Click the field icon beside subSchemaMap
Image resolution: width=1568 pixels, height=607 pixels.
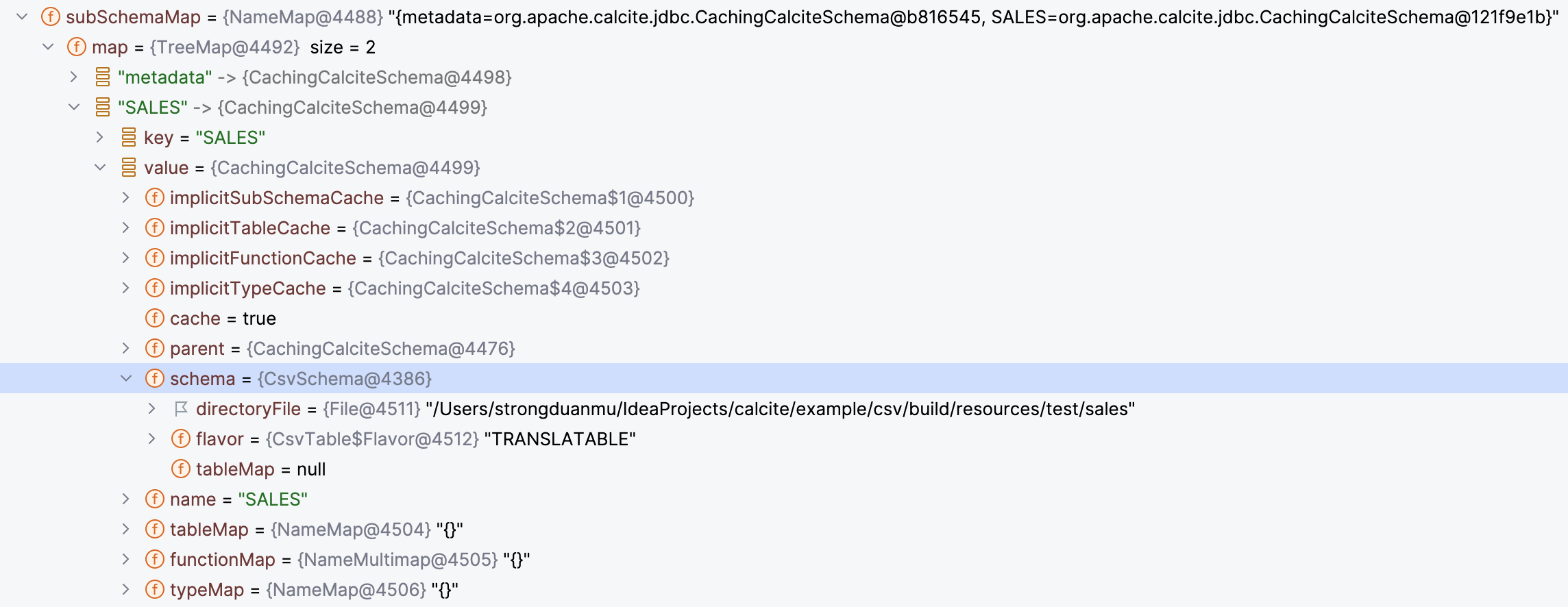pyautogui.click(x=51, y=17)
